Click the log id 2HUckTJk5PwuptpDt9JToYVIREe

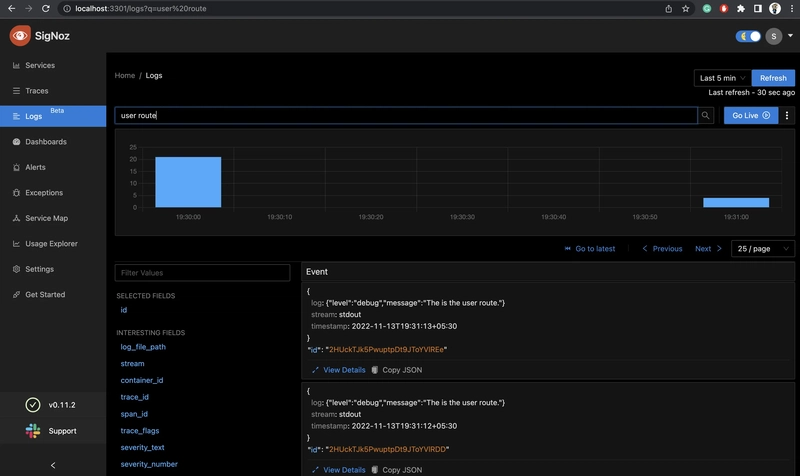pyautogui.click(x=386, y=349)
